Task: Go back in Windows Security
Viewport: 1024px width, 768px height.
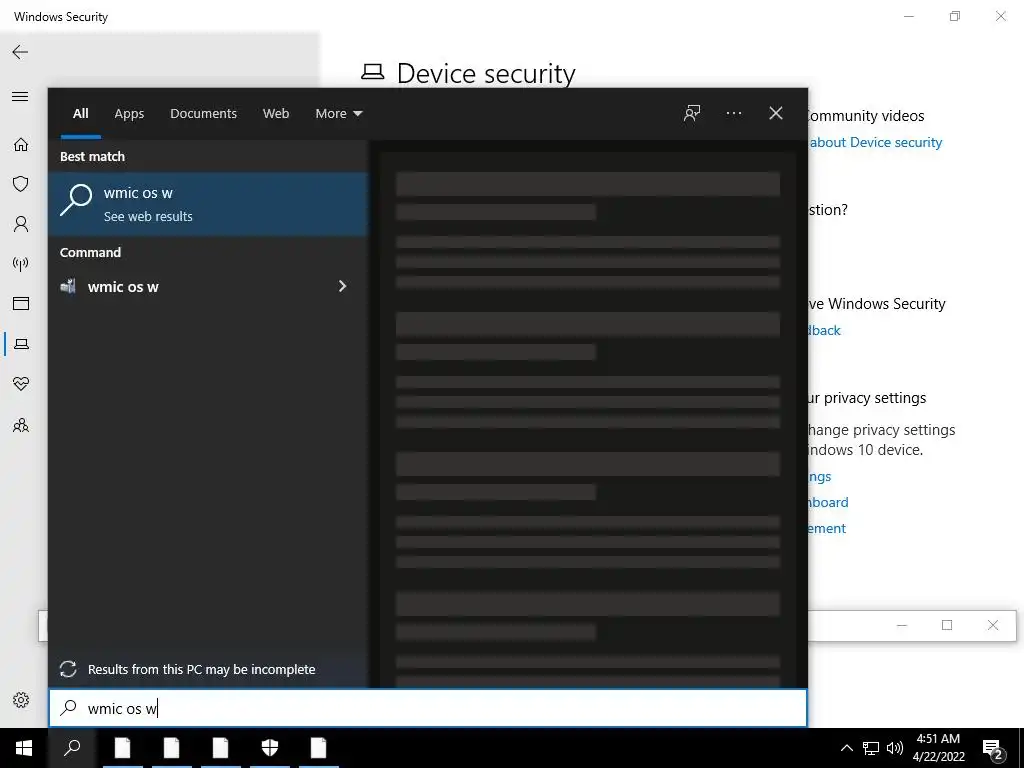Action: point(20,52)
